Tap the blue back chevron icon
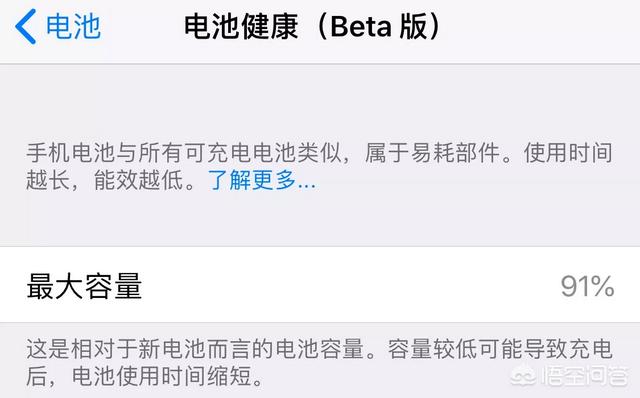Screen dimensions: 640x398 tap(25, 27)
